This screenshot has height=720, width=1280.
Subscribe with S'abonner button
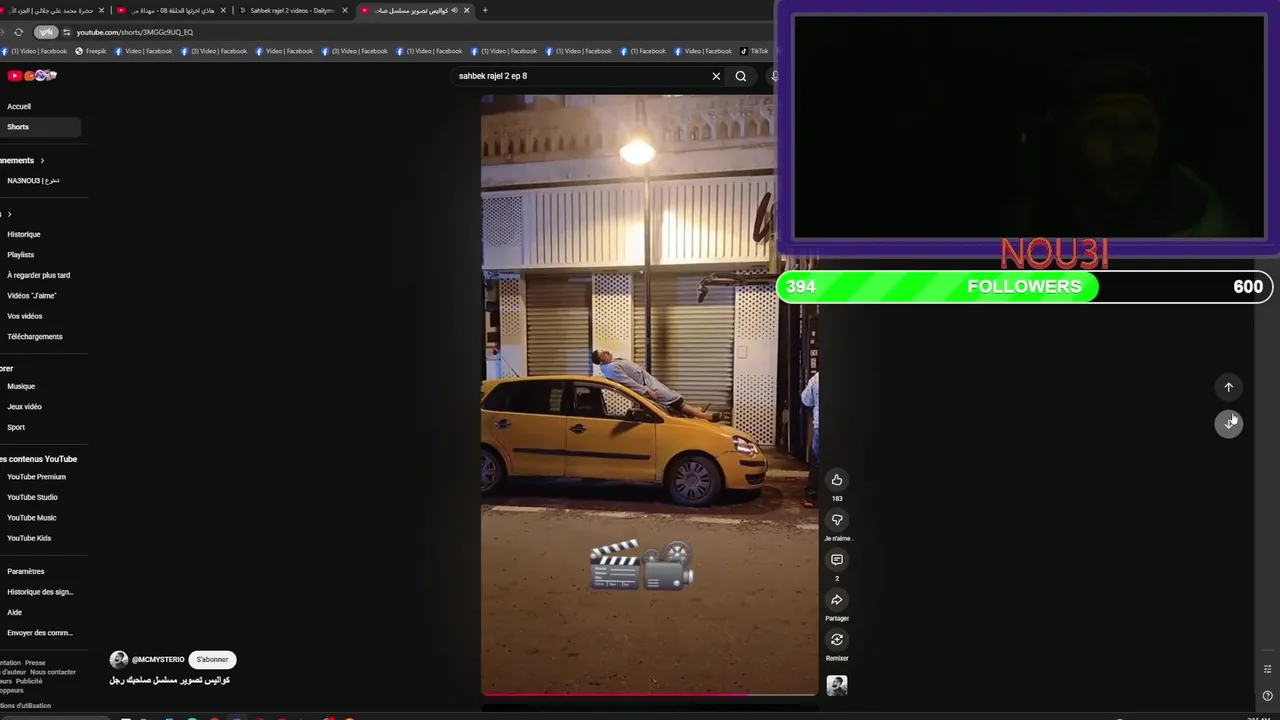212,660
